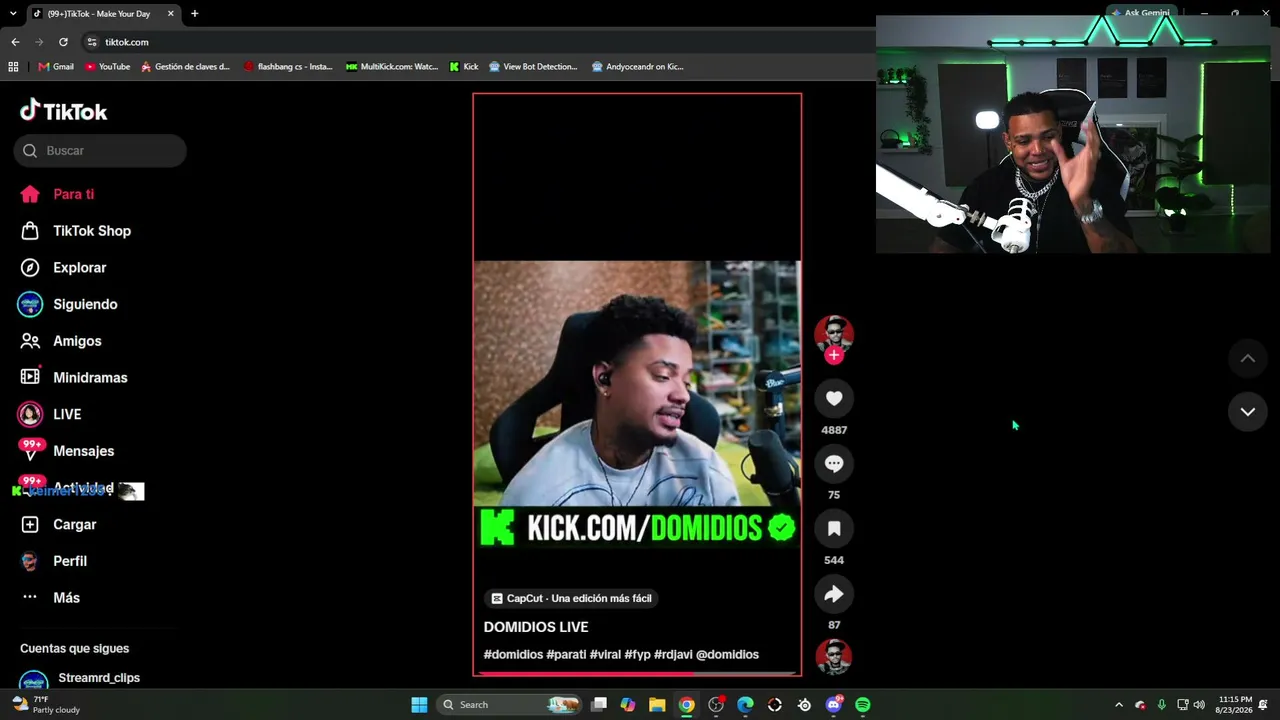The height and width of the screenshot is (720, 1280).
Task: Open the creator's profile avatar above the like button
Action: [834, 334]
